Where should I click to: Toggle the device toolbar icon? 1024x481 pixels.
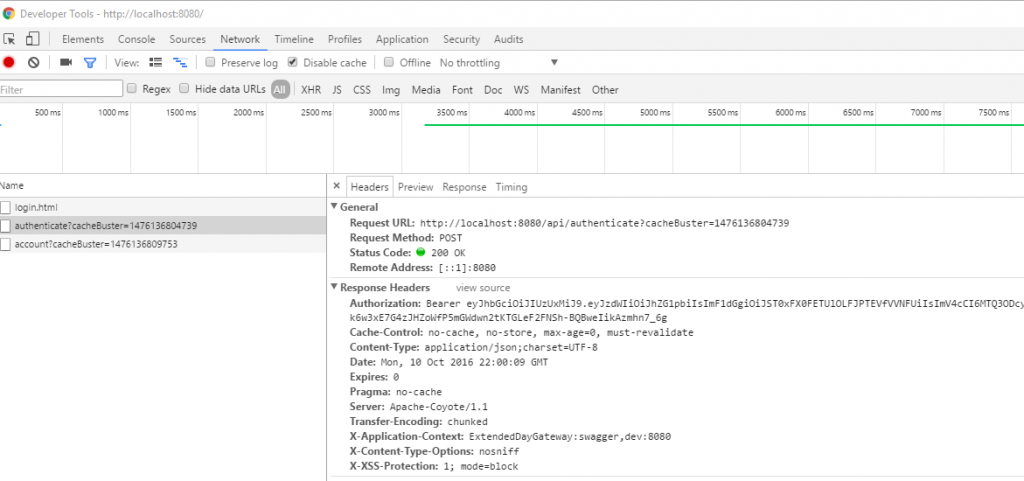33,39
